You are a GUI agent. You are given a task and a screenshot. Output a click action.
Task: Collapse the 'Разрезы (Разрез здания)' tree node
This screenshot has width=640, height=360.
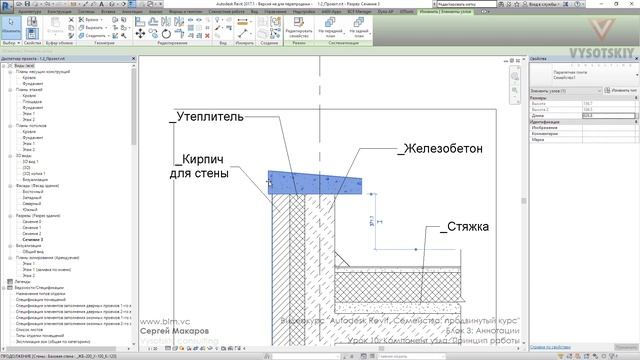(x=10, y=216)
